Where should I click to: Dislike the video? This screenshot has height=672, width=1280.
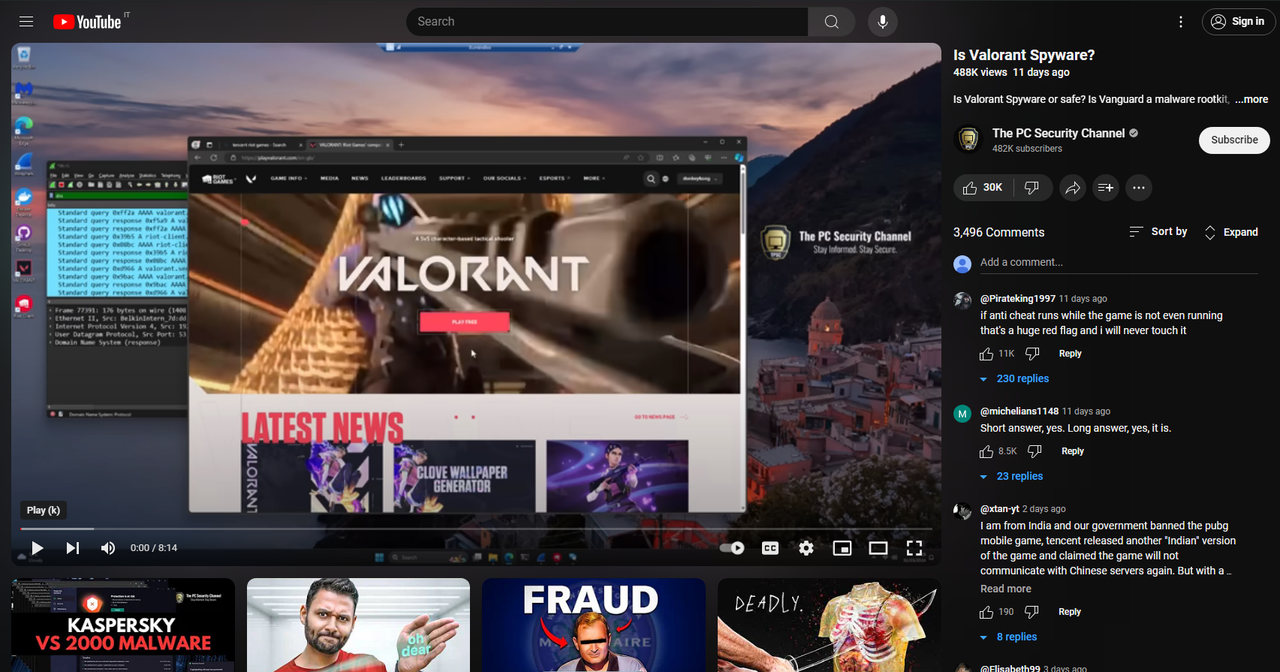coord(1032,188)
